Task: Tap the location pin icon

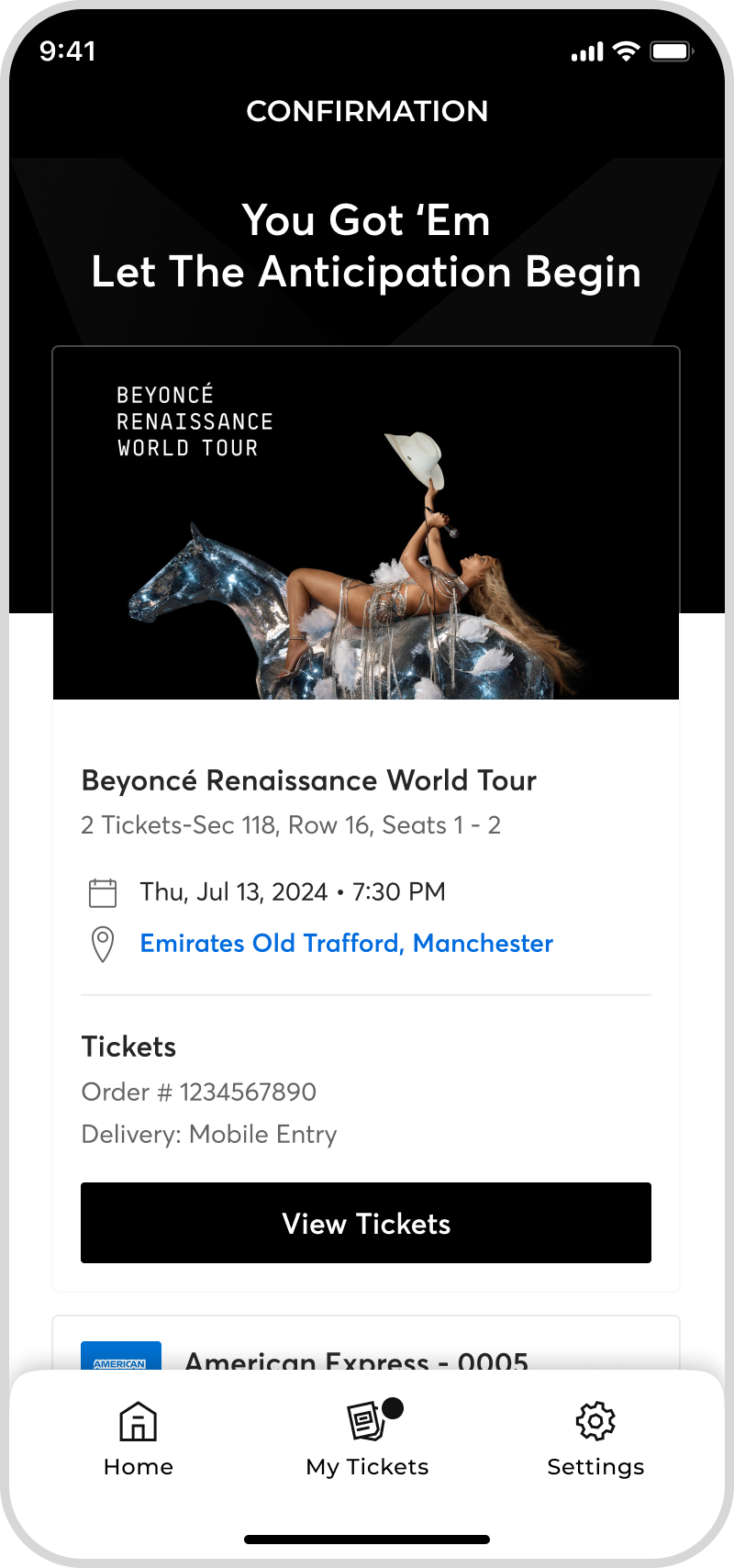Action: pyautogui.click(x=103, y=945)
